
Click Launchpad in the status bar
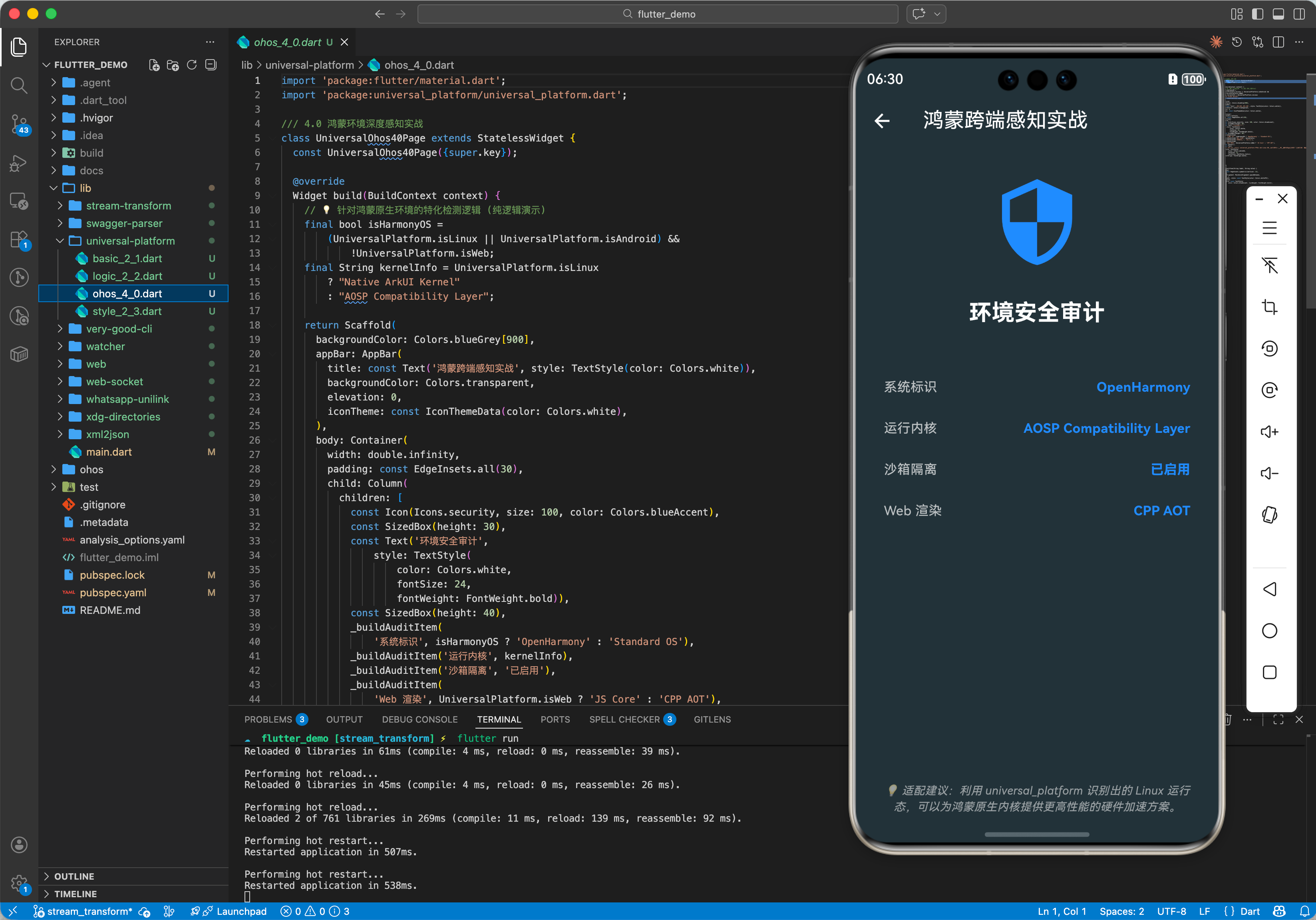241,911
